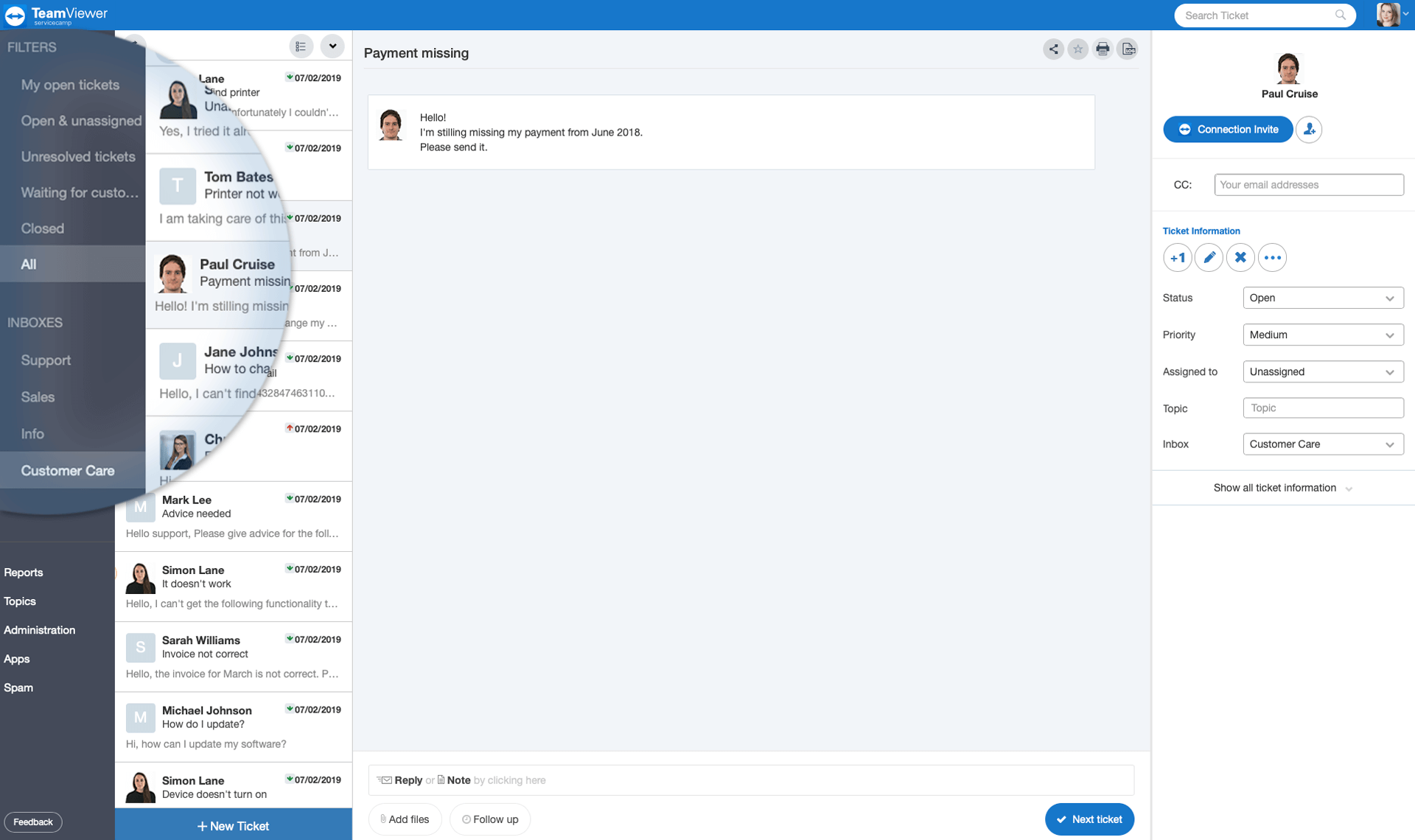Select the Customer Care inbox filter
Image resolution: width=1415 pixels, height=840 pixels.
point(67,469)
